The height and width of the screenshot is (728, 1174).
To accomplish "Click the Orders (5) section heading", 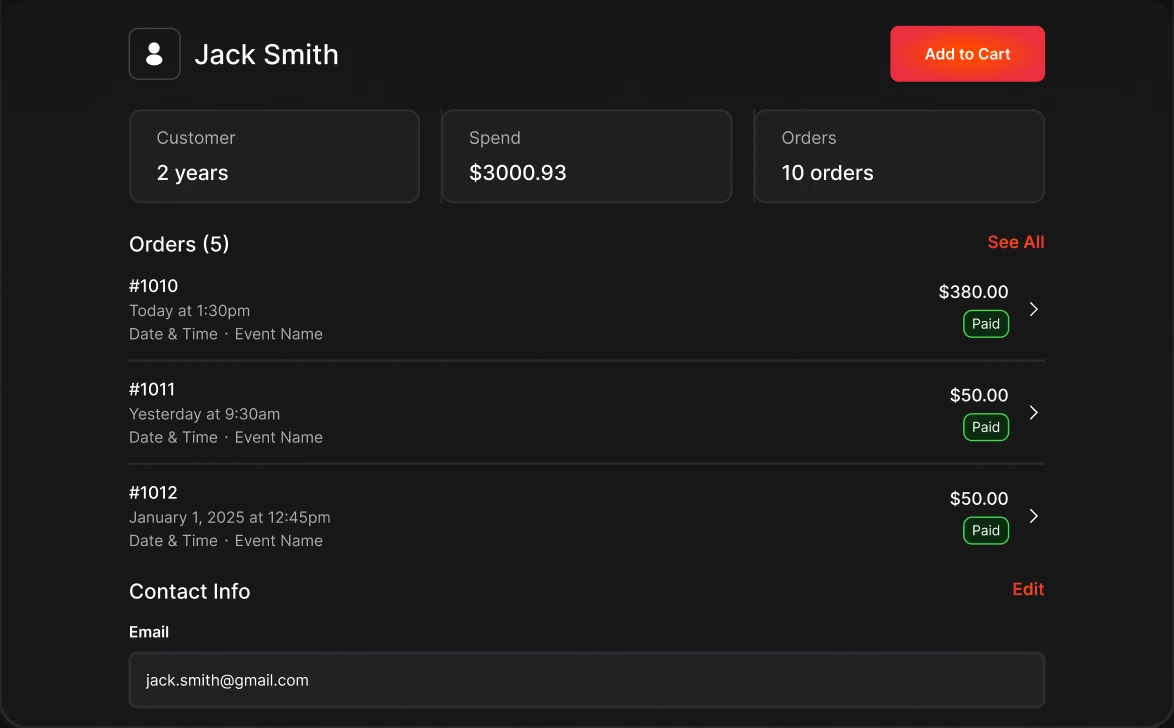I will [179, 244].
